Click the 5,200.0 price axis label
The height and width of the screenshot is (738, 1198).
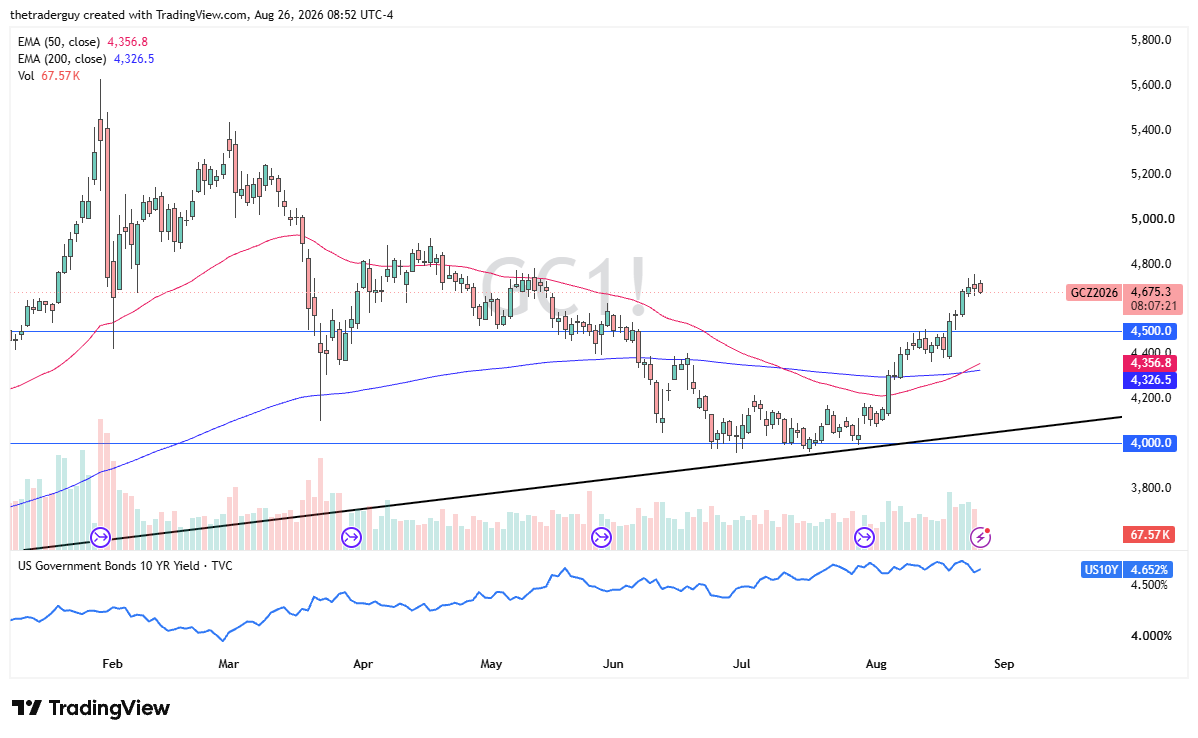click(x=1151, y=174)
